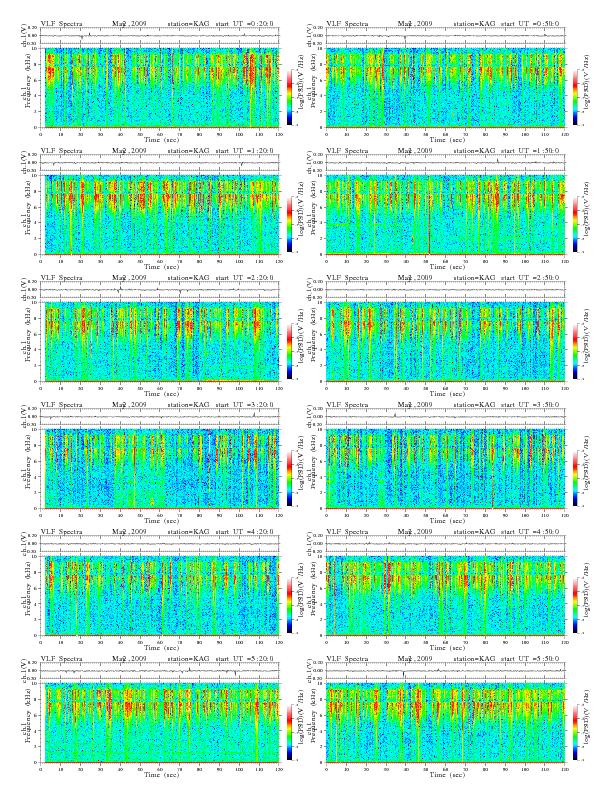Click the title text 'start UT =1:50:0'
Screen dimensions: 612x792
pos(530,151)
